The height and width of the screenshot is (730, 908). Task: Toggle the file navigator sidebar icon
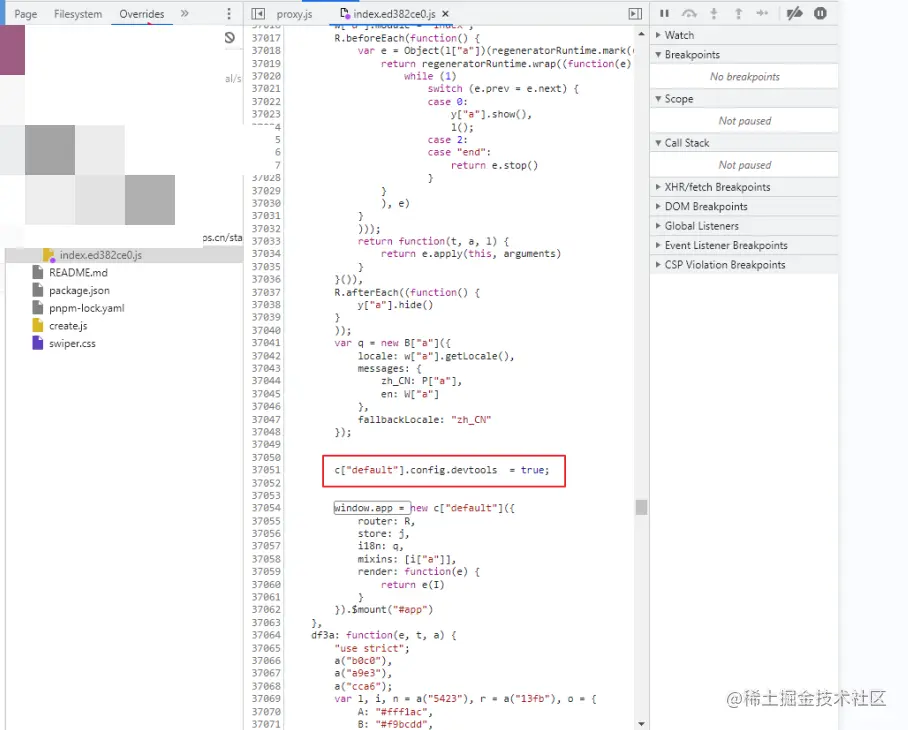258,14
